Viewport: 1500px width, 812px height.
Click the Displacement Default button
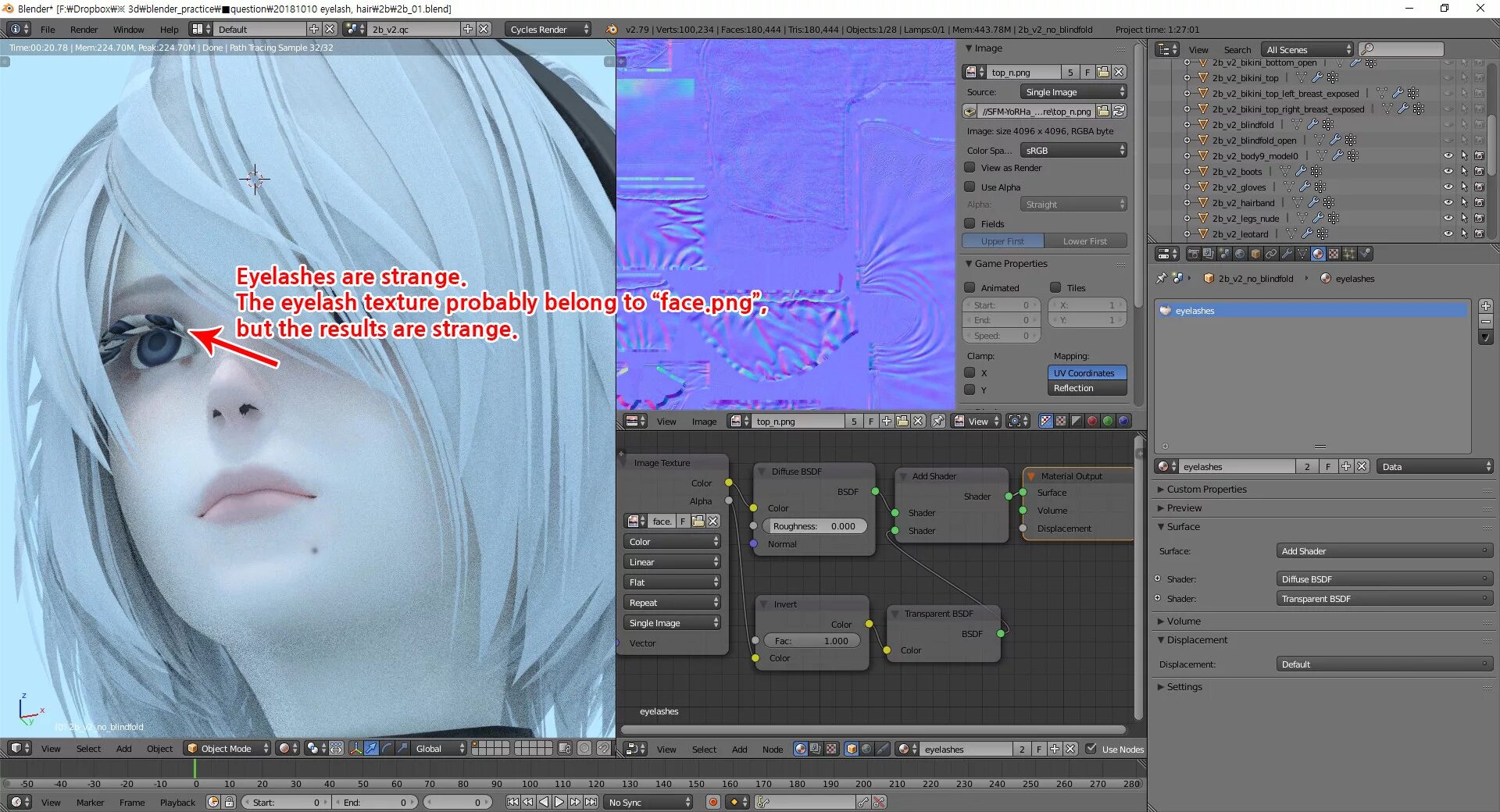(x=1384, y=664)
